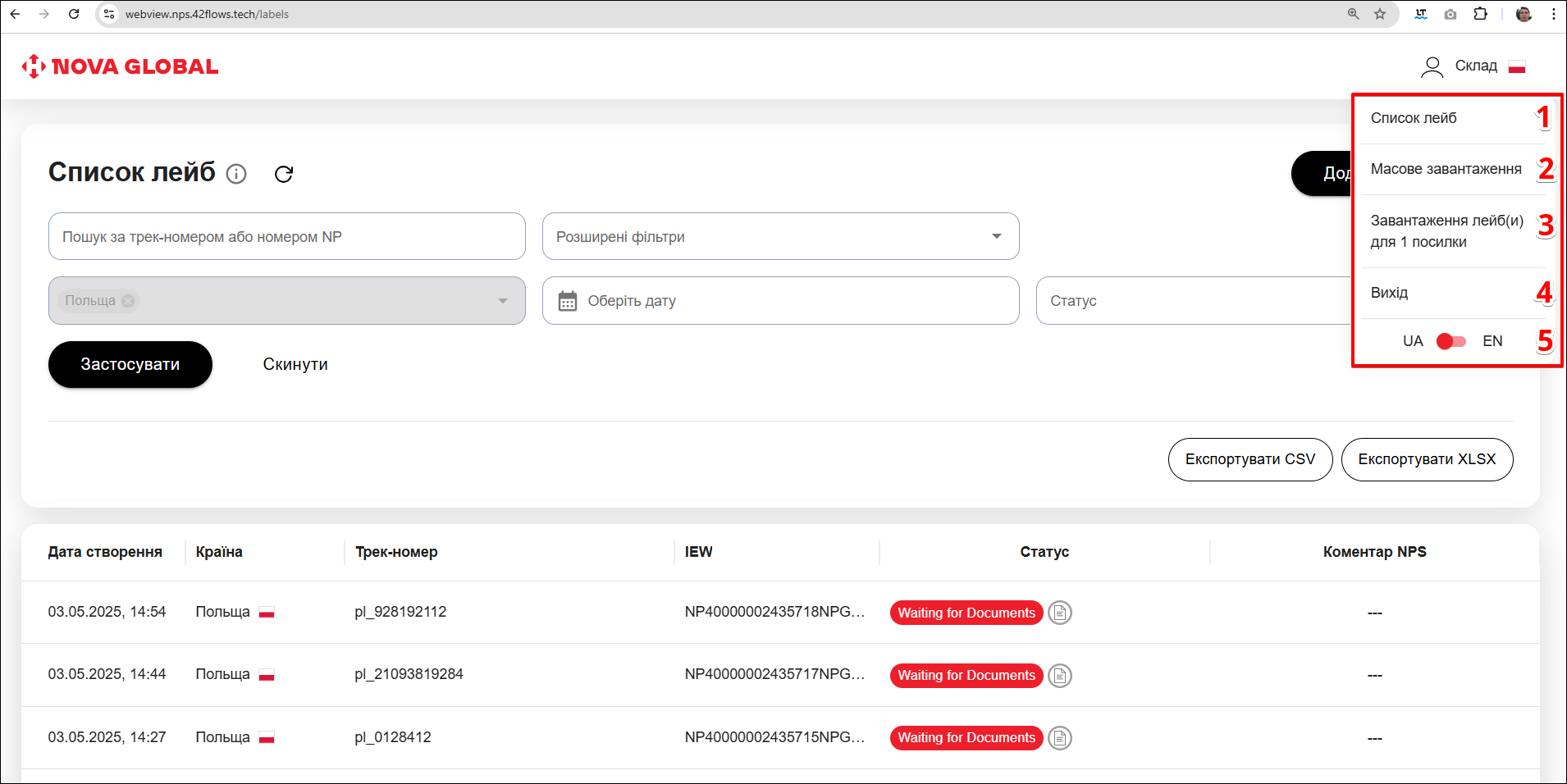This screenshot has width=1567, height=784.
Task: Click the calendar icon in date field
Action: point(568,301)
